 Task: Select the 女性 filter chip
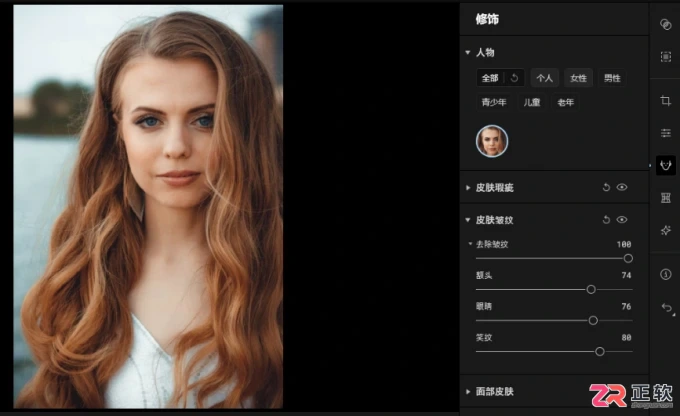(x=578, y=78)
